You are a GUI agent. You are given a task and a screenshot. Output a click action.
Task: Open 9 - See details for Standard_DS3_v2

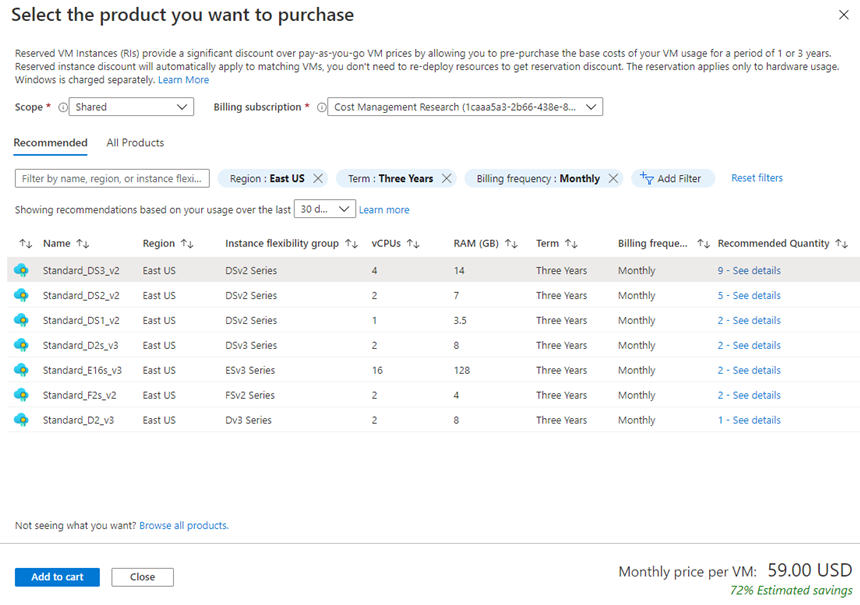point(749,270)
